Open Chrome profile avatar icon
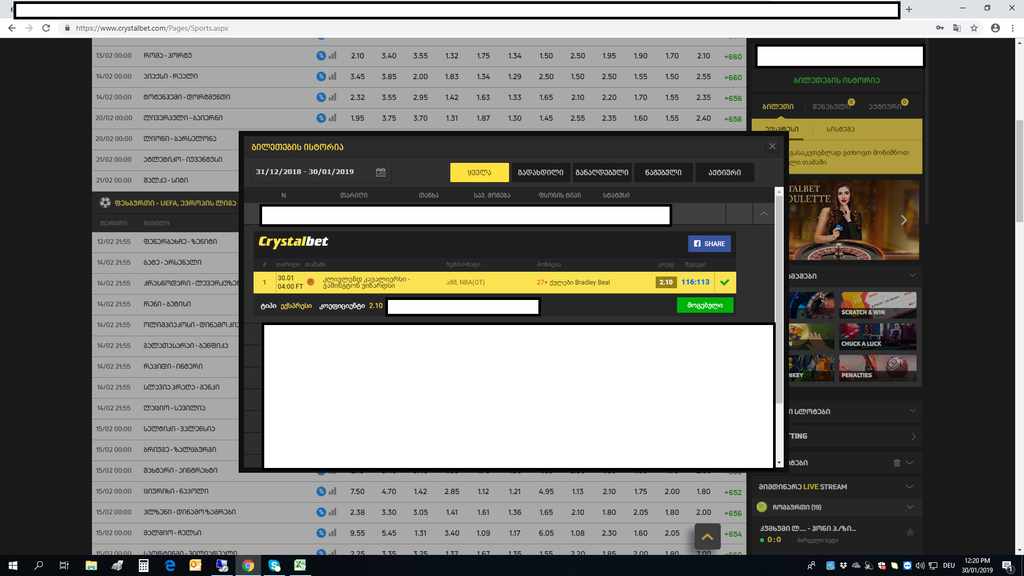Image resolution: width=1024 pixels, height=576 pixels. coord(995,28)
